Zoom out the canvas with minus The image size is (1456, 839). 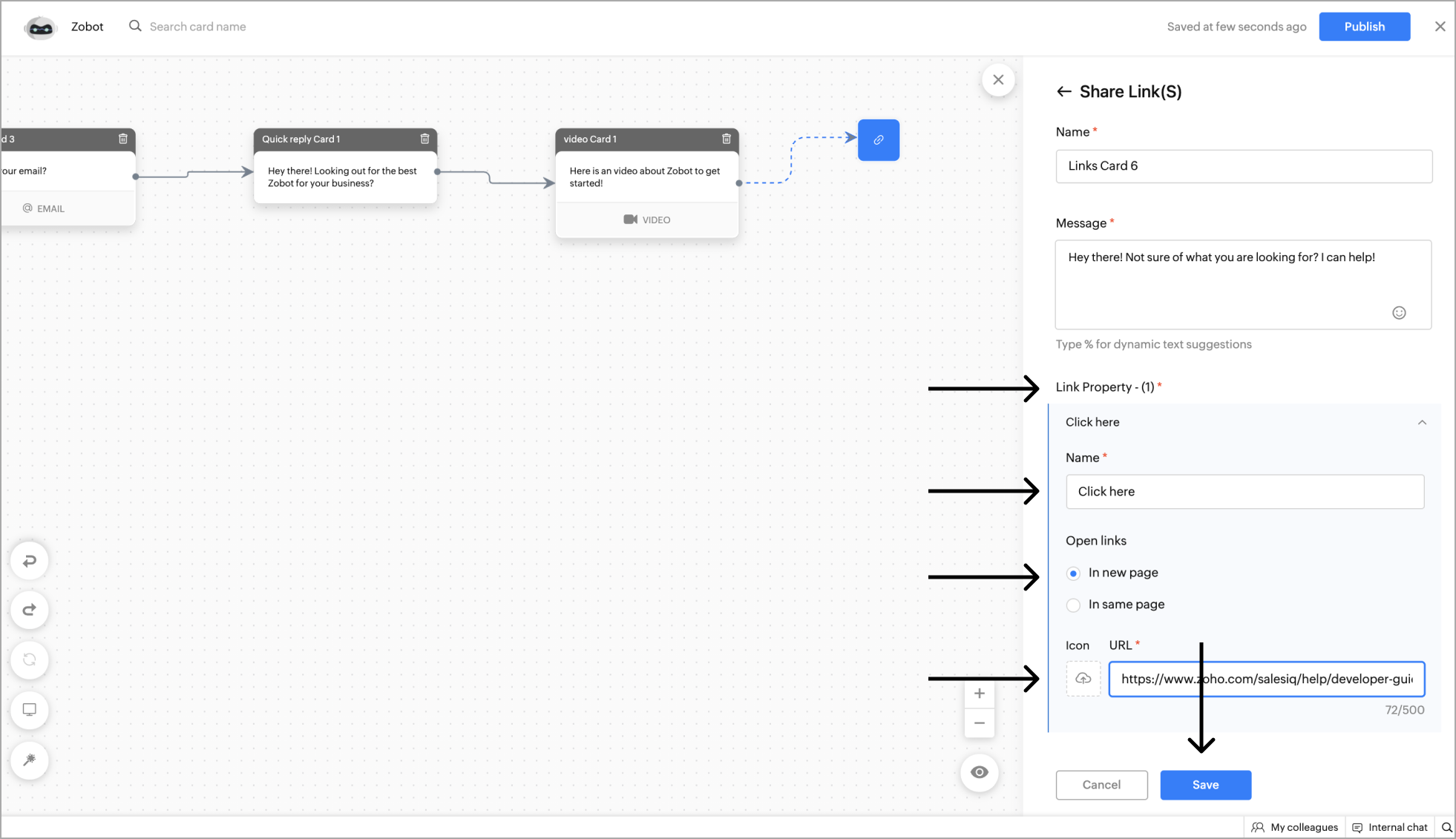(980, 723)
